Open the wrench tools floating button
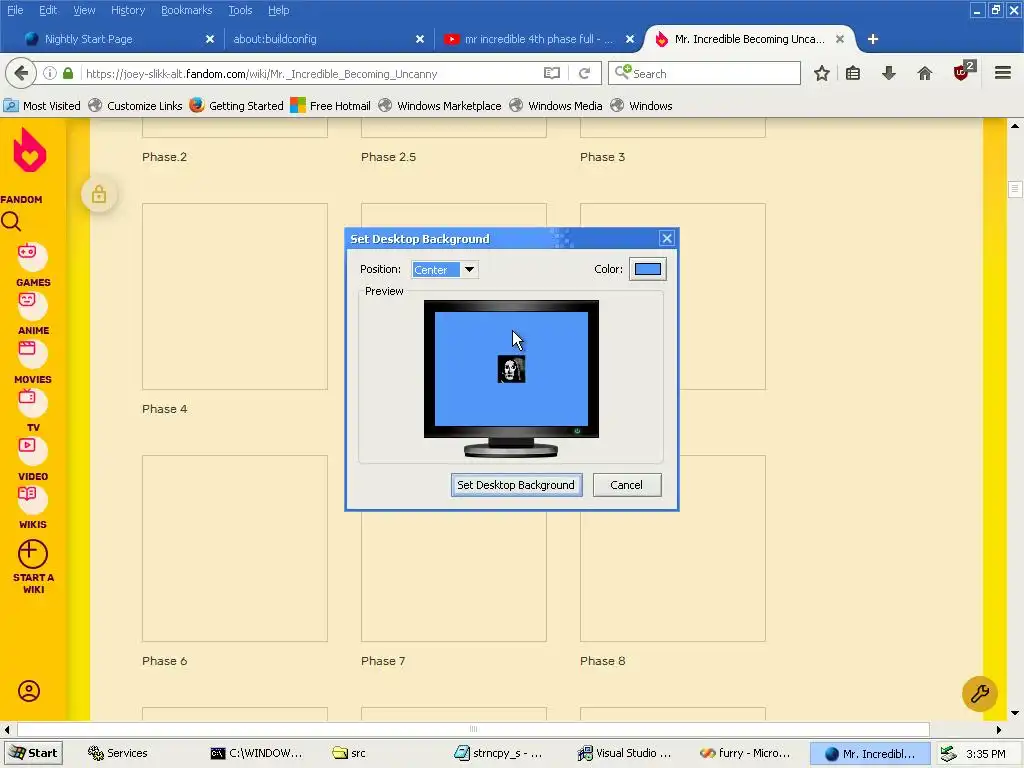This screenshot has height=768, width=1024. pyautogui.click(x=980, y=694)
